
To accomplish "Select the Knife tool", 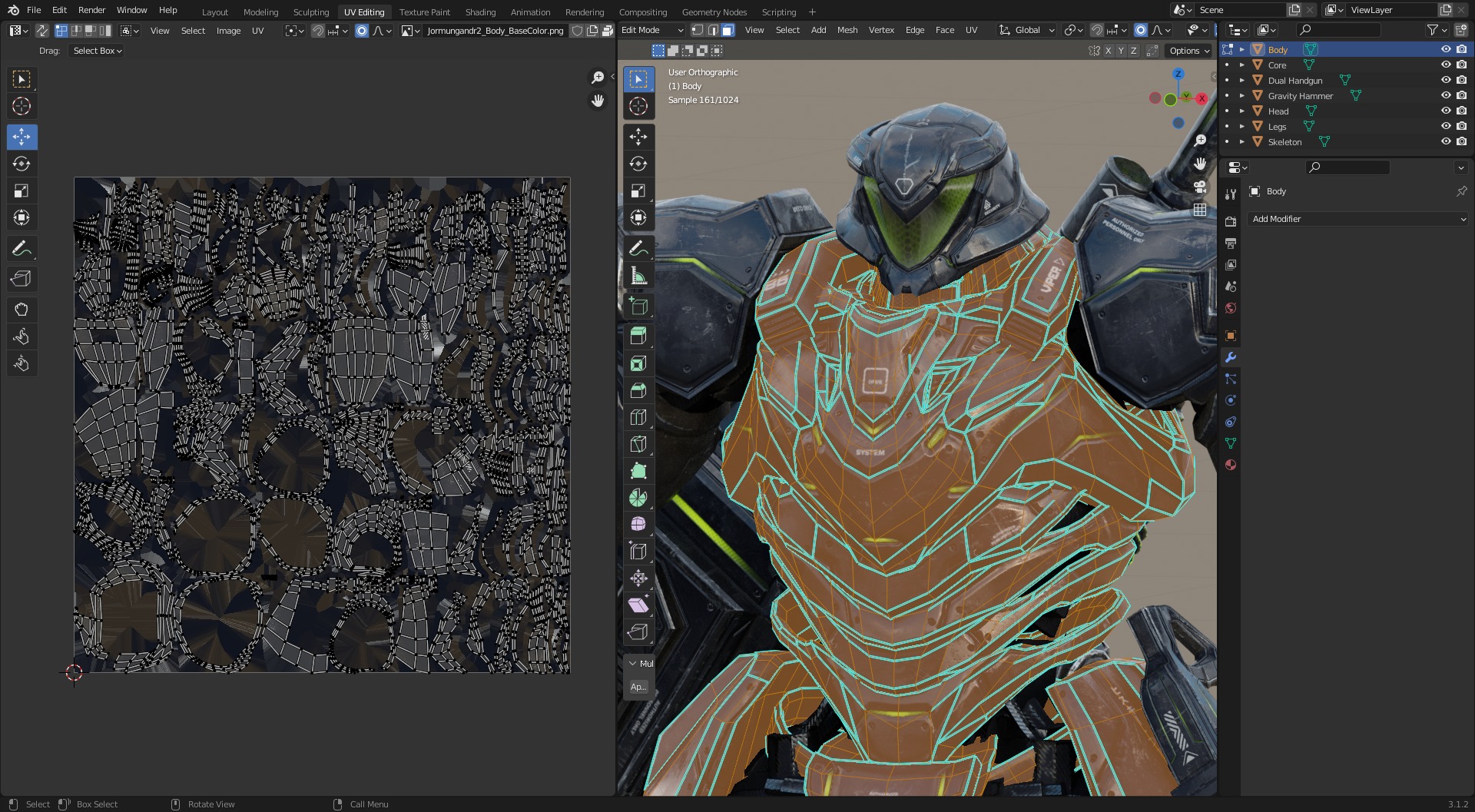I will (x=638, y=444).
